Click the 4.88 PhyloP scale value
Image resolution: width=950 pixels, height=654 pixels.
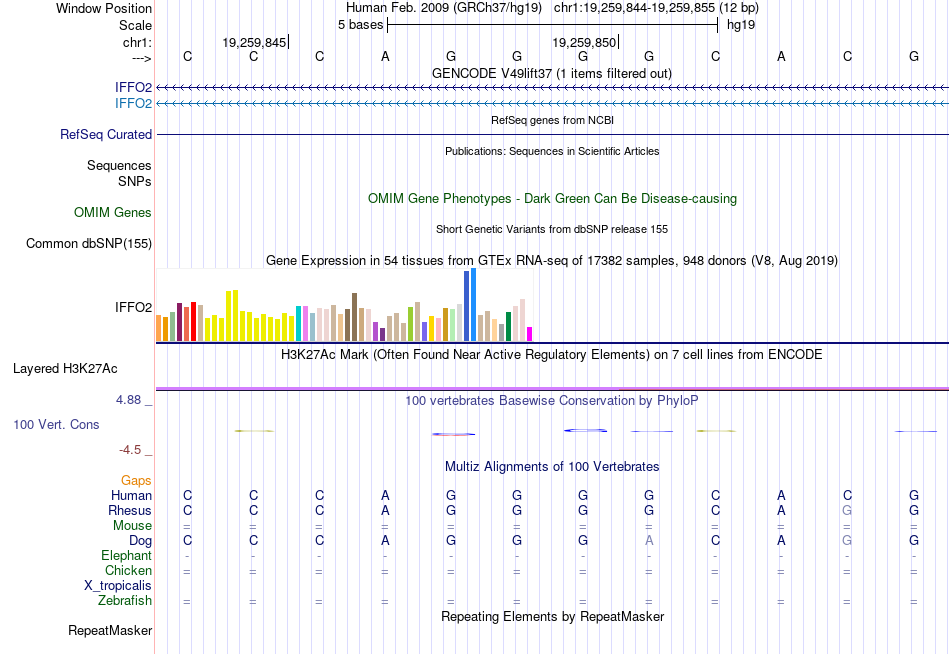point(128,400)
